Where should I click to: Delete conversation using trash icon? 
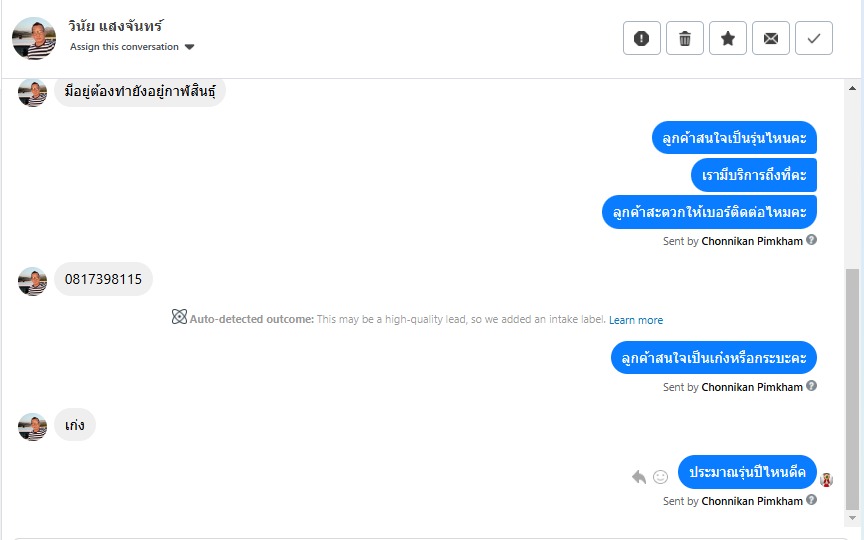click(x=684, y=38)
